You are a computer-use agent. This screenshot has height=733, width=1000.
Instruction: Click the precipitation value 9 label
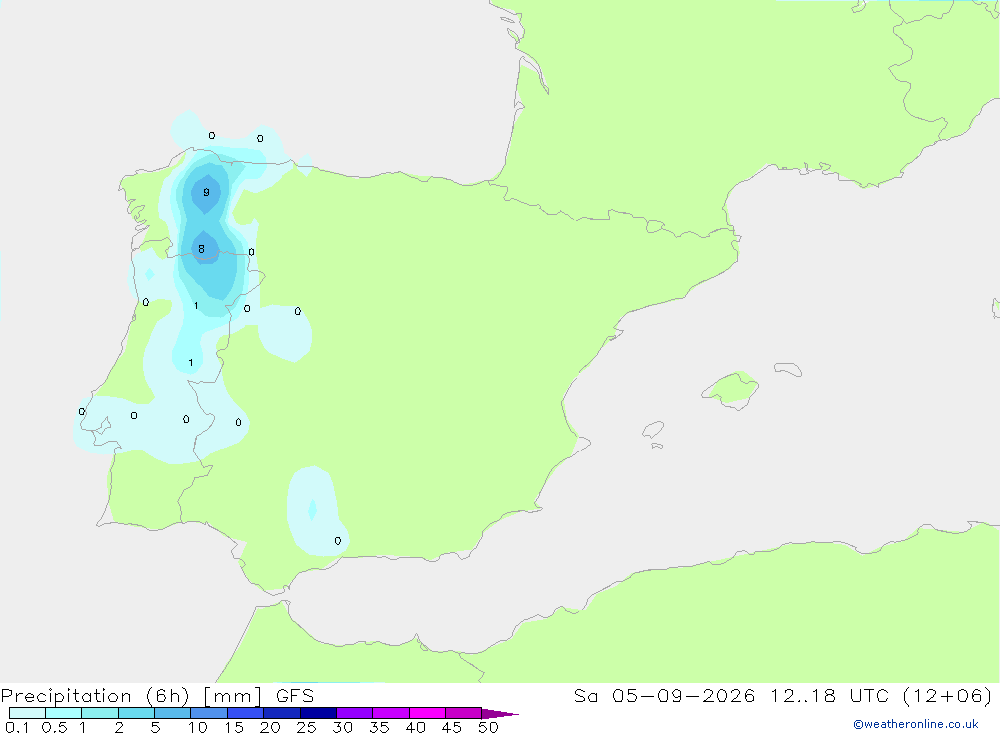click(206, 192)
